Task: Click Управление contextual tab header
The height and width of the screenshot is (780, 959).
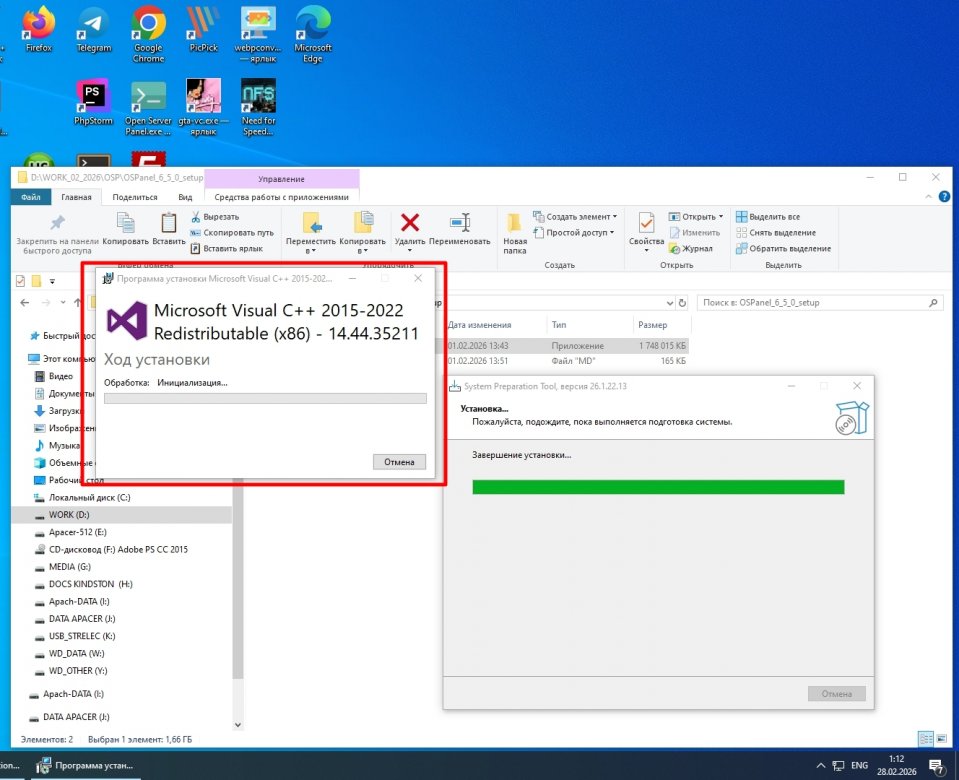Action: [281, 179]
